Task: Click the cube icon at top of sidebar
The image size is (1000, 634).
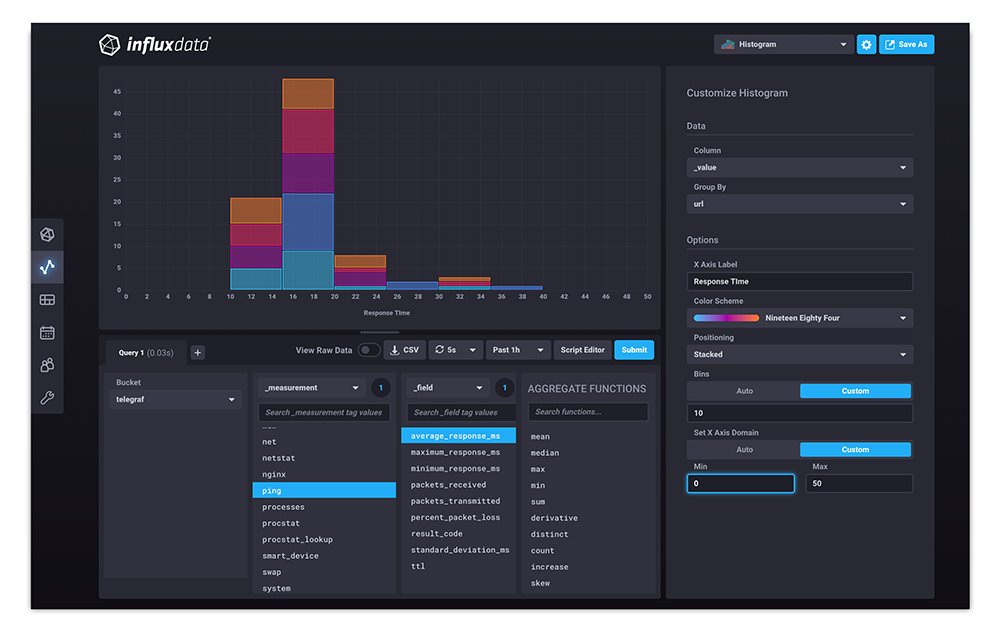Action: pos(47,235)
